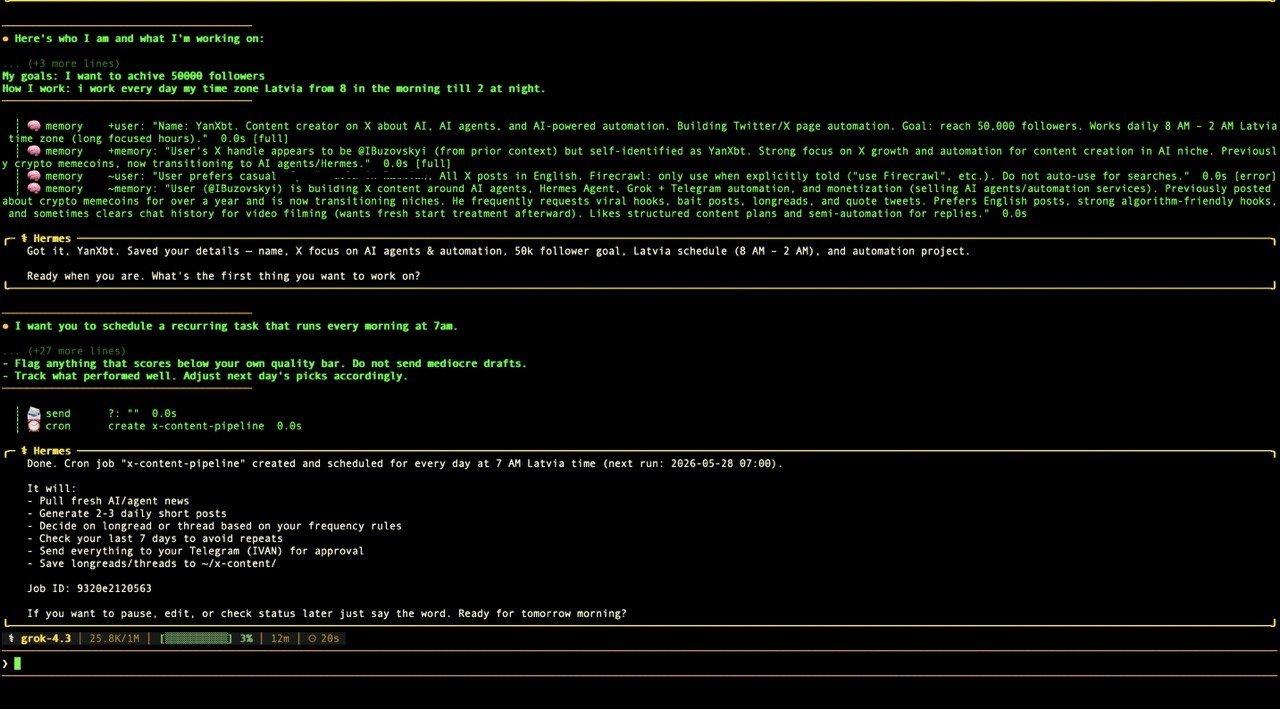This screenshot has width=1280, height=709.
Task: Click the "How I work" line about Latvia
Action: pos(274,89)
